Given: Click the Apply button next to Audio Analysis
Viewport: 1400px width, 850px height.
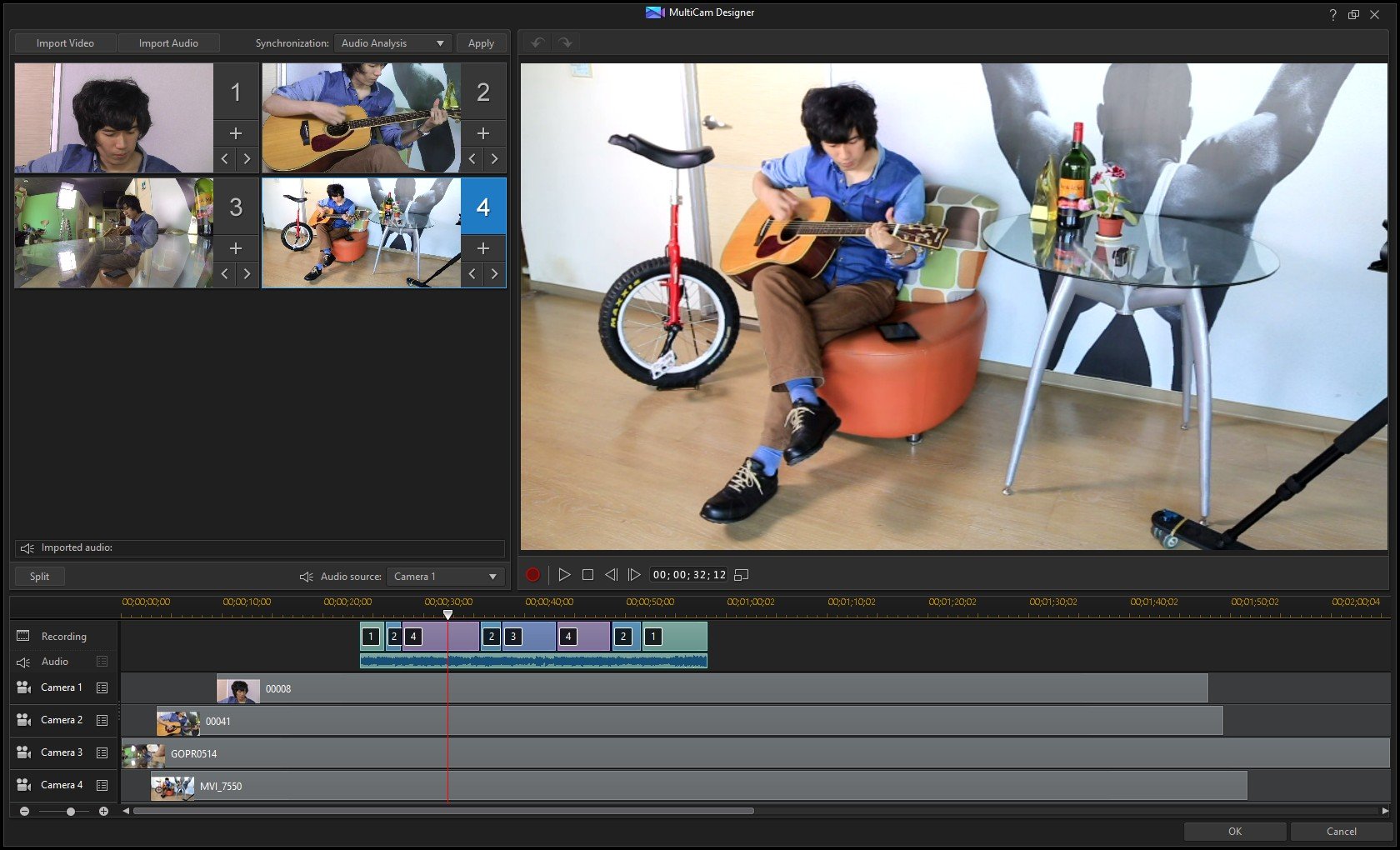Looking at the screenshot, I should tap(481, 42).
